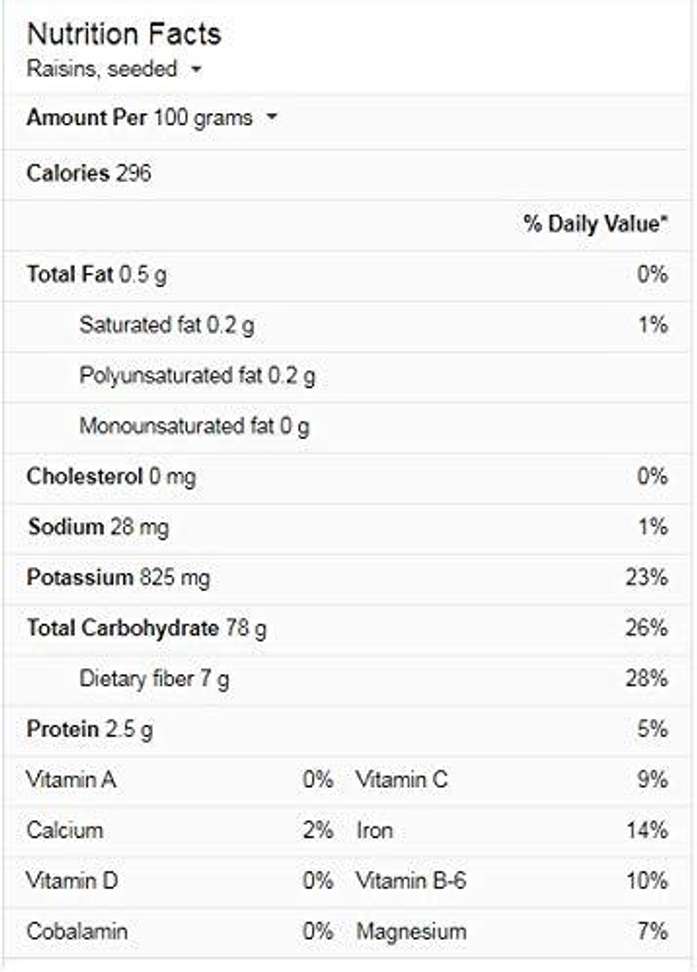This screenshot has width=697, height=972.
Task: Select the Magnesium label
Action: point(411,932)
